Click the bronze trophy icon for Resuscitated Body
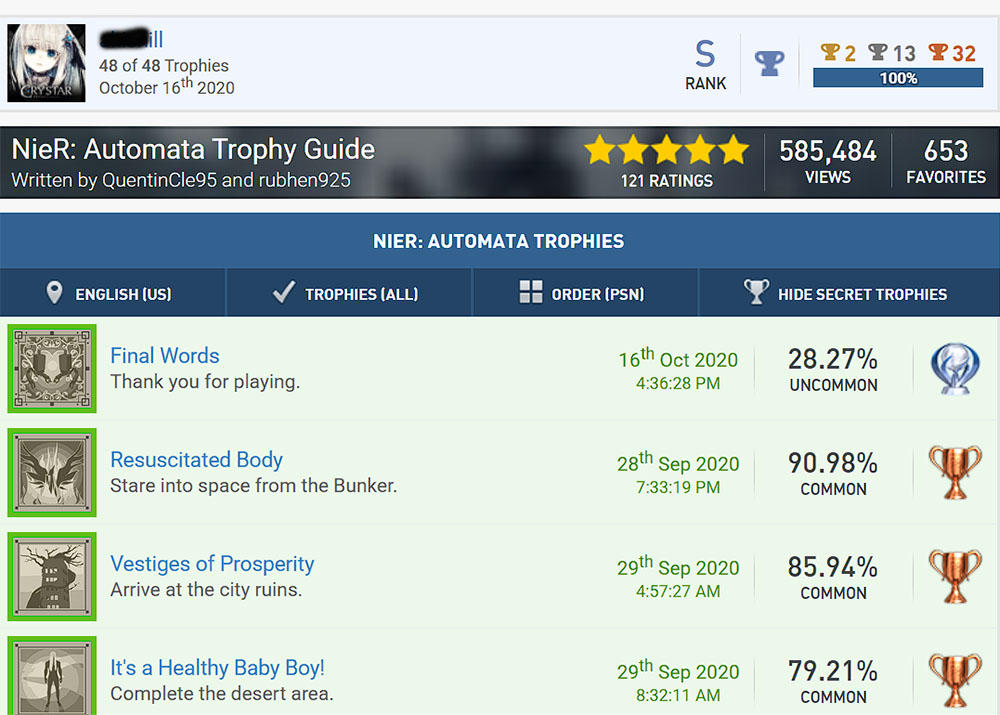Viewport: 1000px width, 715px height. click(954, 473)
